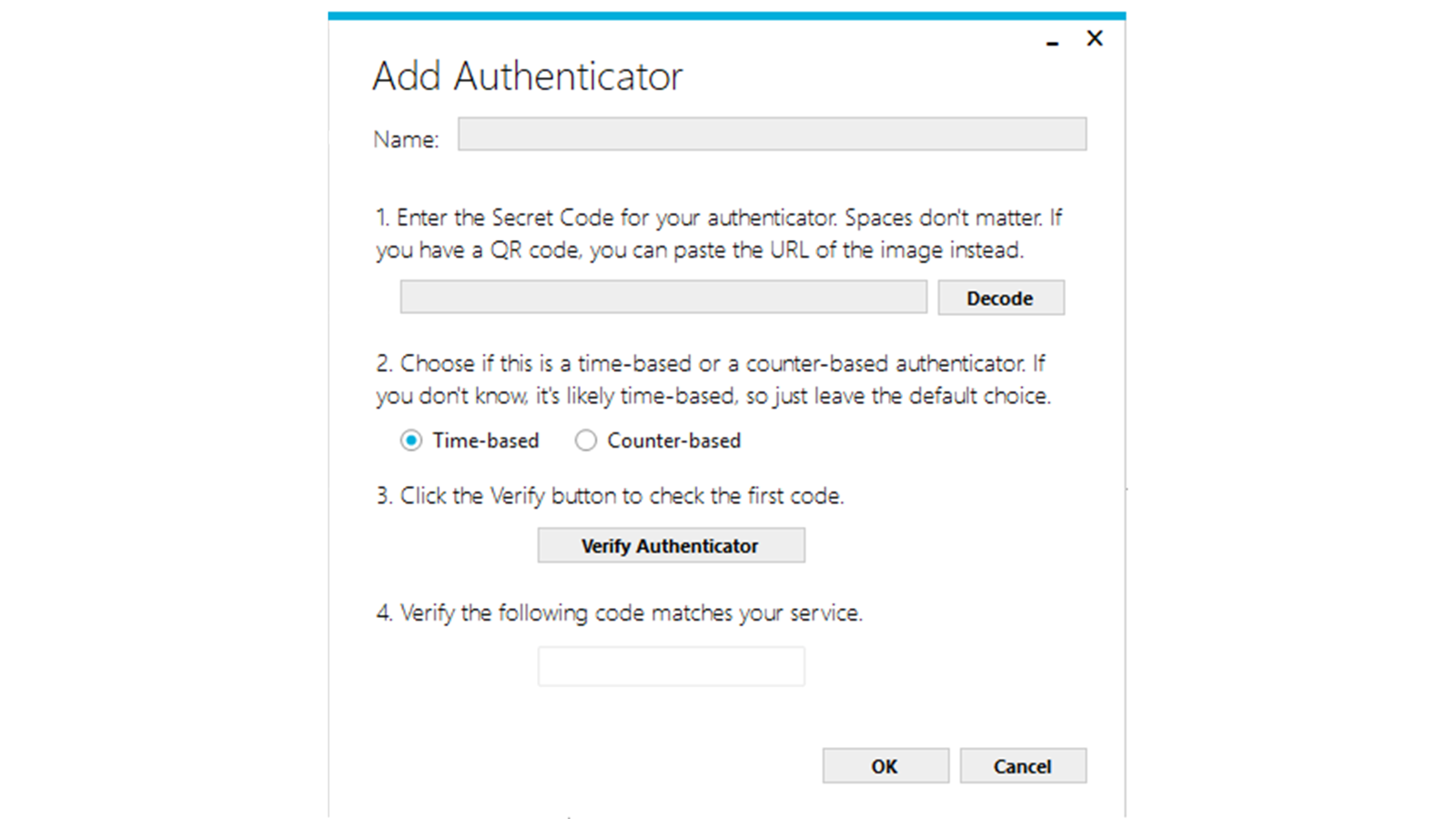Click the "Name:" label
1456x819 pixels.
coord(406,139)
